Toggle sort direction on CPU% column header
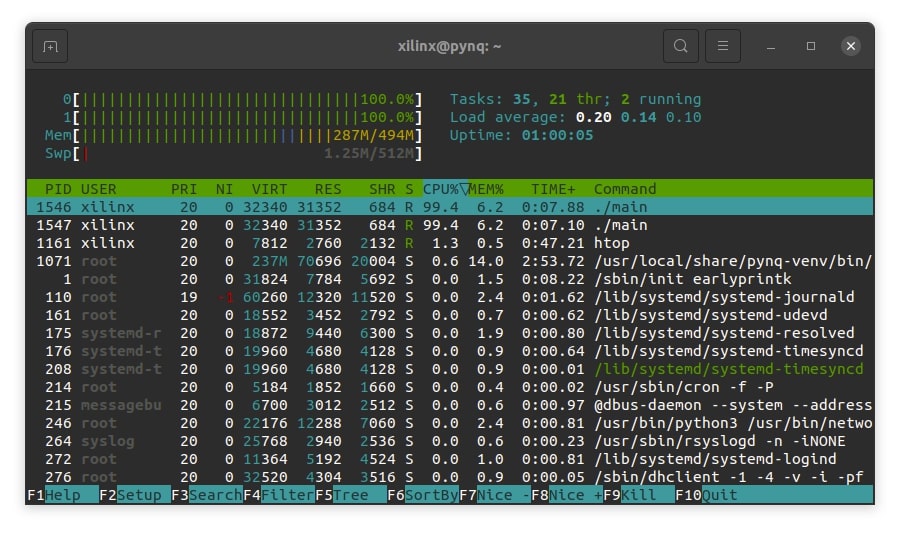900x533 pixels. 445,189
